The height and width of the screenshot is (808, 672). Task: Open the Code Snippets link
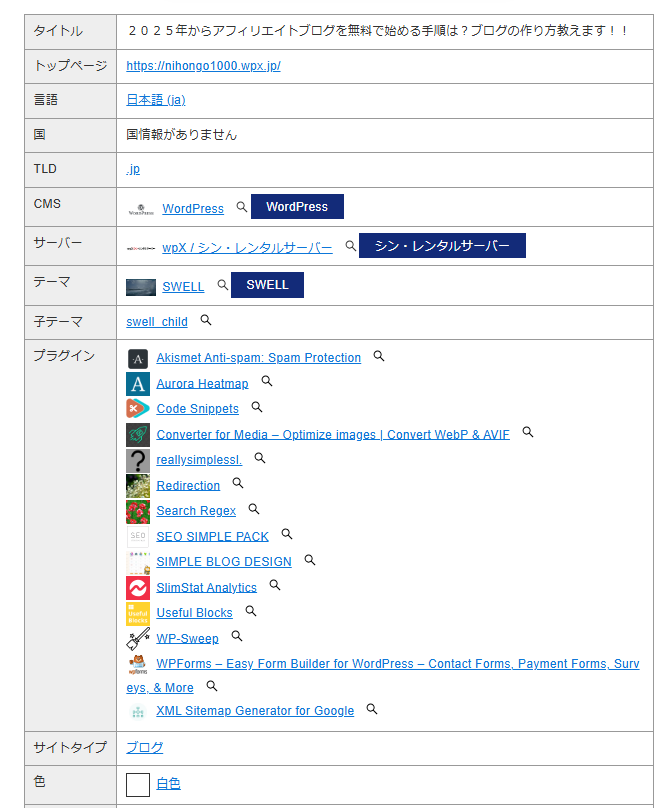(198, 409)
